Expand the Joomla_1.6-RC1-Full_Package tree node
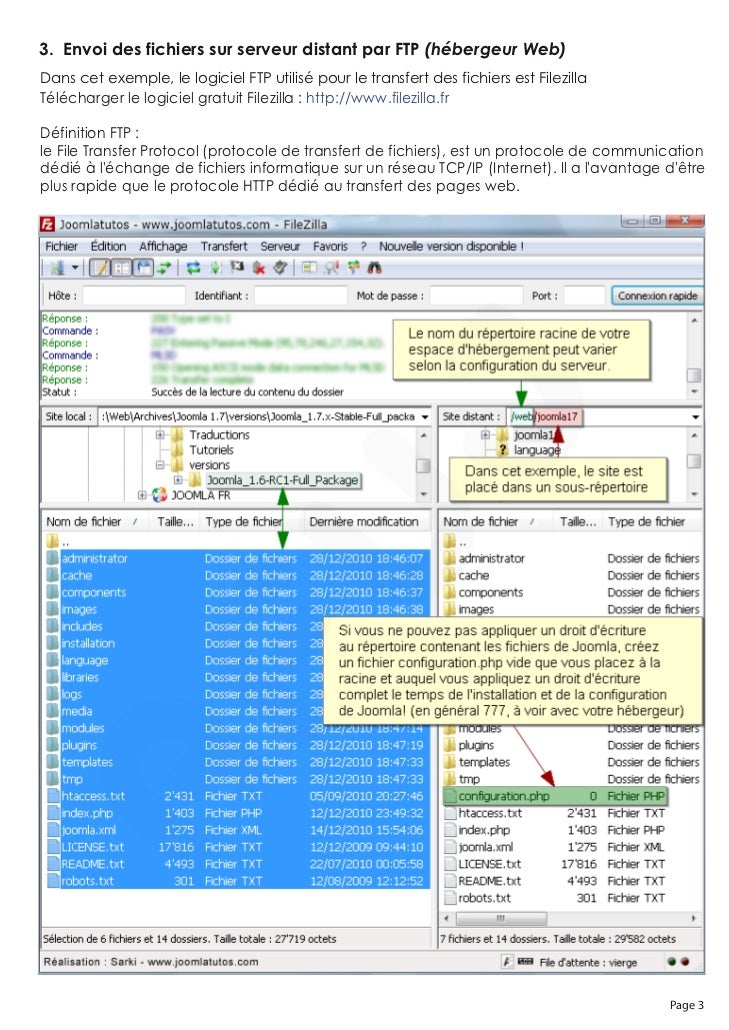This screenshot has width=729, height=1030. (x=178, y=480)
